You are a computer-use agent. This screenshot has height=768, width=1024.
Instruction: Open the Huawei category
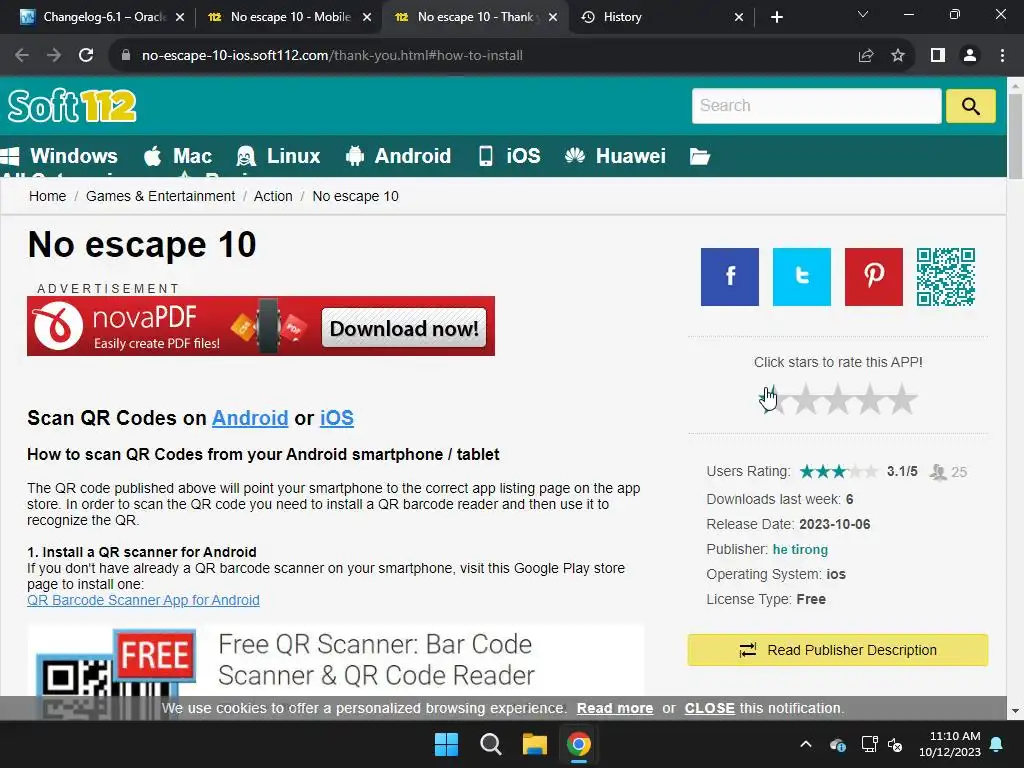615,156
